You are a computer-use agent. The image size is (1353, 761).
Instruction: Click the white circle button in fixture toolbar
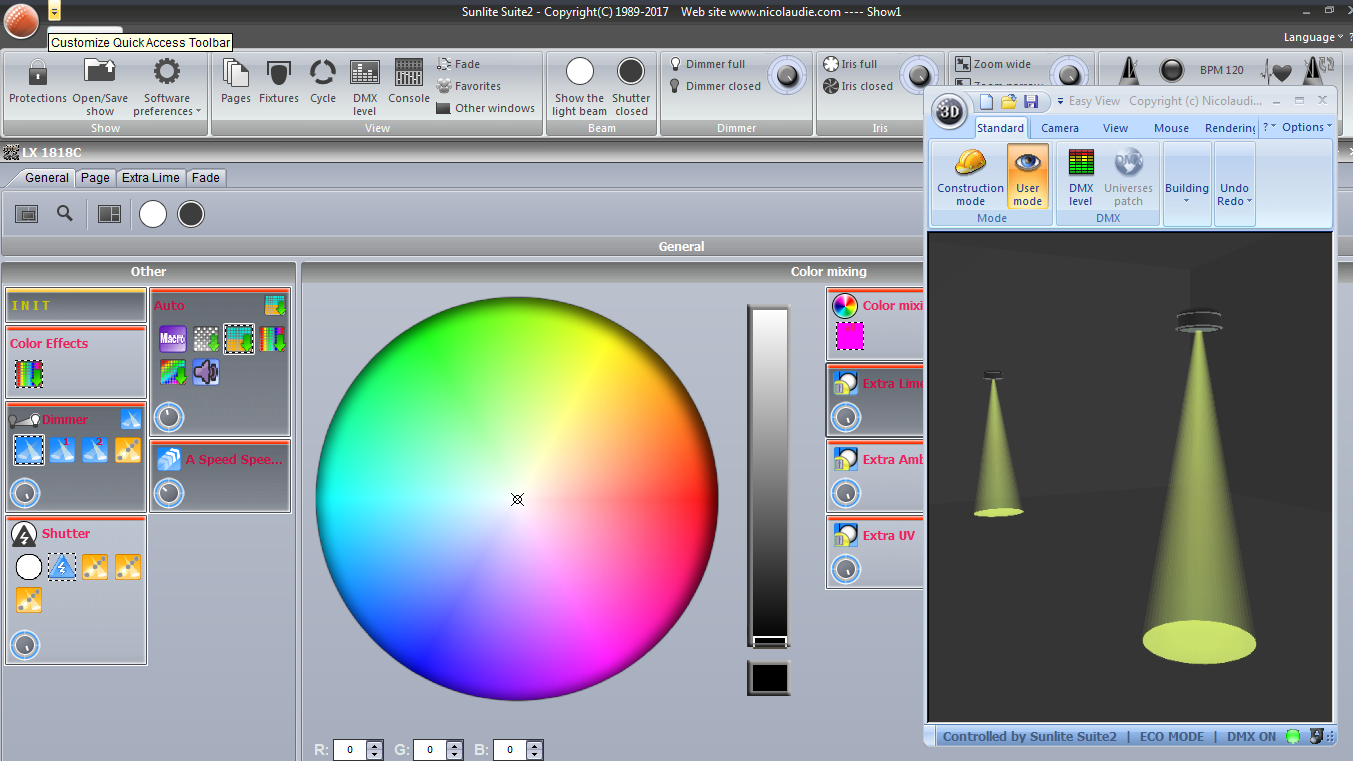pos(153,214)
